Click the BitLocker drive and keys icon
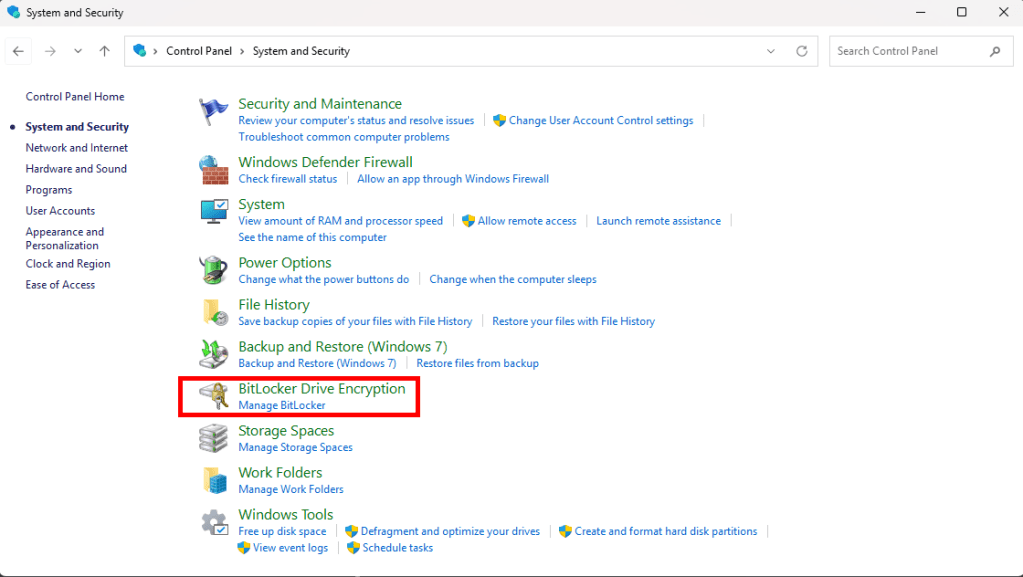 pyautogui.click(x=214, y=396)
